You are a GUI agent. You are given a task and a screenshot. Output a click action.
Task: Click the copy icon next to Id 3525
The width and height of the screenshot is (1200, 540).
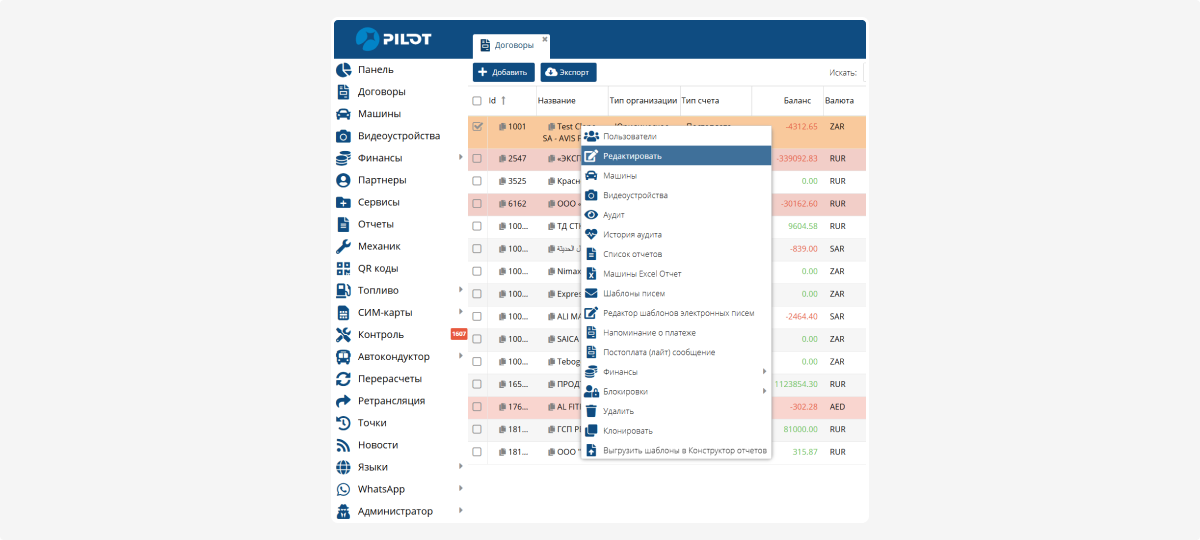[x=502, y=181]
